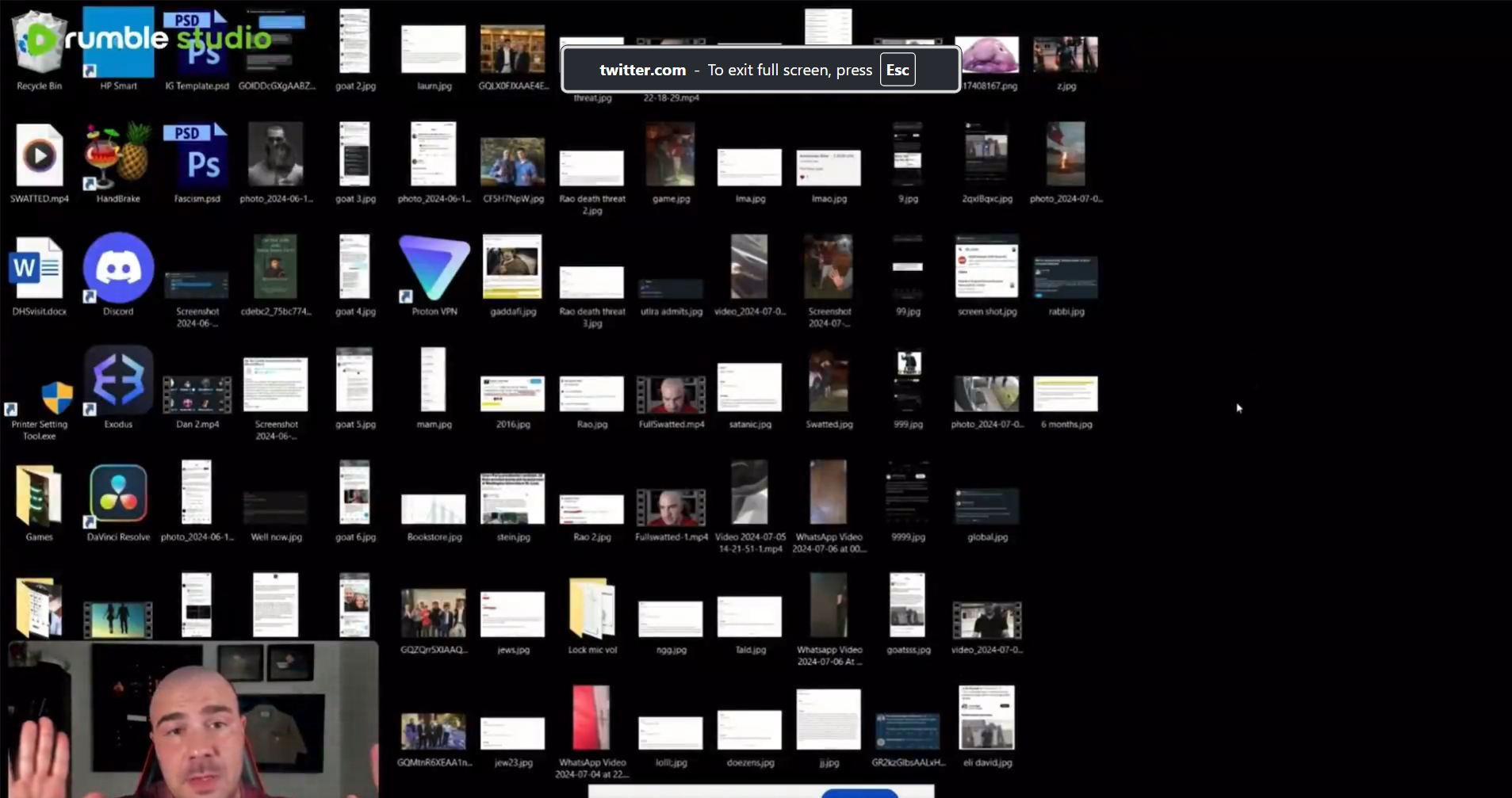Select the CFSH7NpW.jpg photo file
Screen dimensions: 1512x798
tap(513, 170)
